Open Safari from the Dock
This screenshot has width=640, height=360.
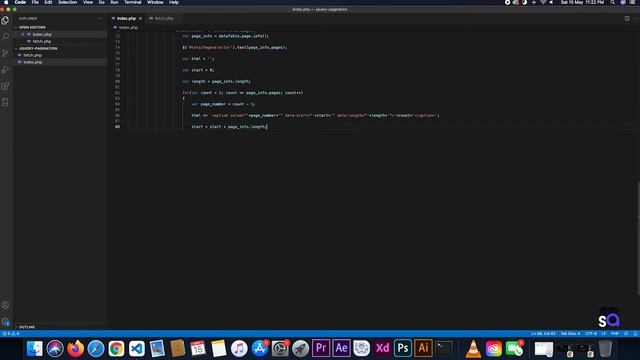pyautogui.click(x=96, y=349)
